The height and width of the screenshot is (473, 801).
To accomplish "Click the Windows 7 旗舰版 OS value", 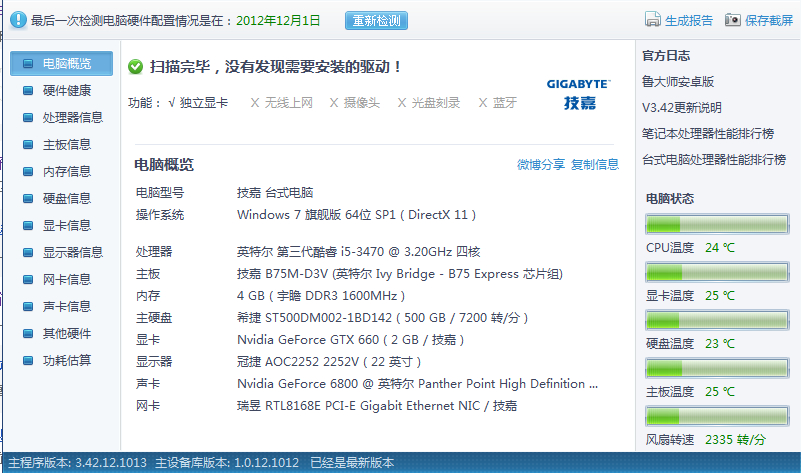I will click(x=357, y=215).
